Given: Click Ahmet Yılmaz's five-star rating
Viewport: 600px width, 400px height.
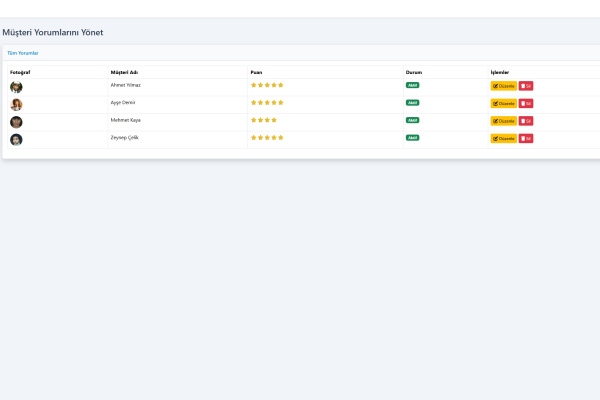Looking at the screenshot, I should click(x=267, y=85).
